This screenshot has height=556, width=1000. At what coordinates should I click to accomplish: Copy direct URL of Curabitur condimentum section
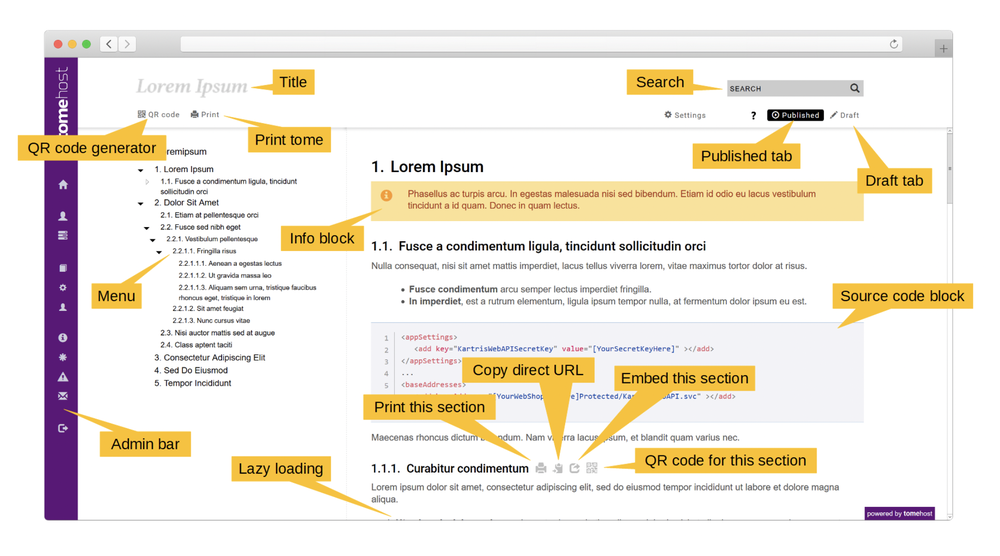[x=558, y=468]
